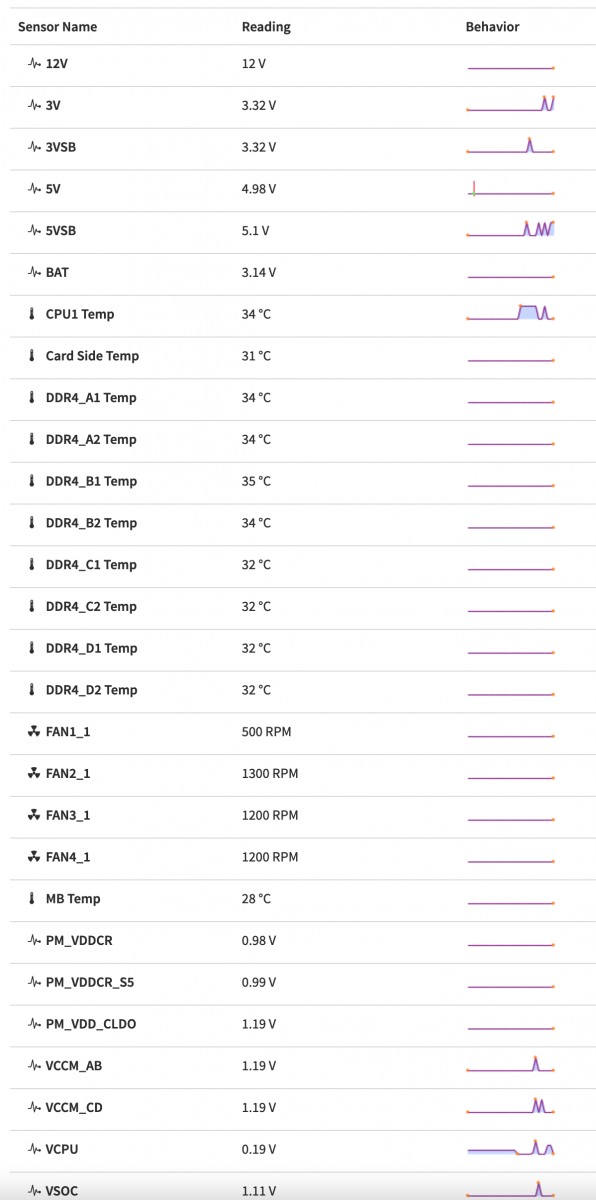This screenshot has height=1200, width=596.
Task: Click the thermometer icon next to MB Temp
Action: [x=33, y=899]
